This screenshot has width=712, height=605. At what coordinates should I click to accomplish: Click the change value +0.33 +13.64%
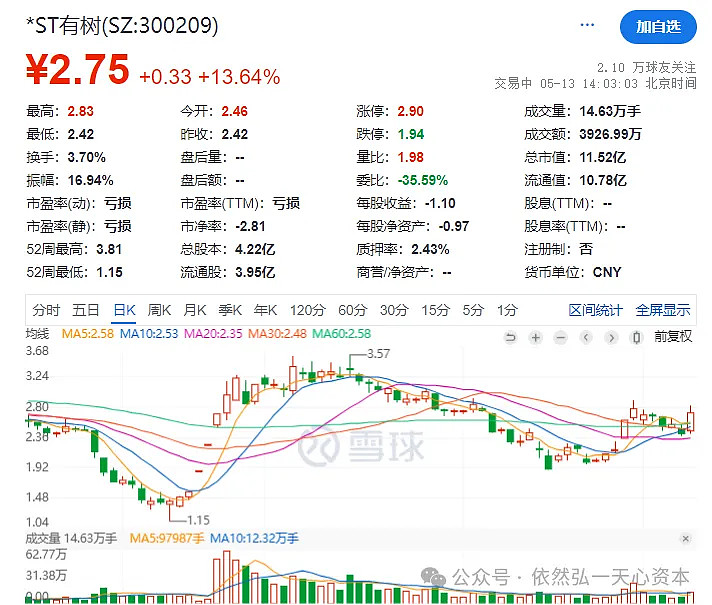[209, 77]
